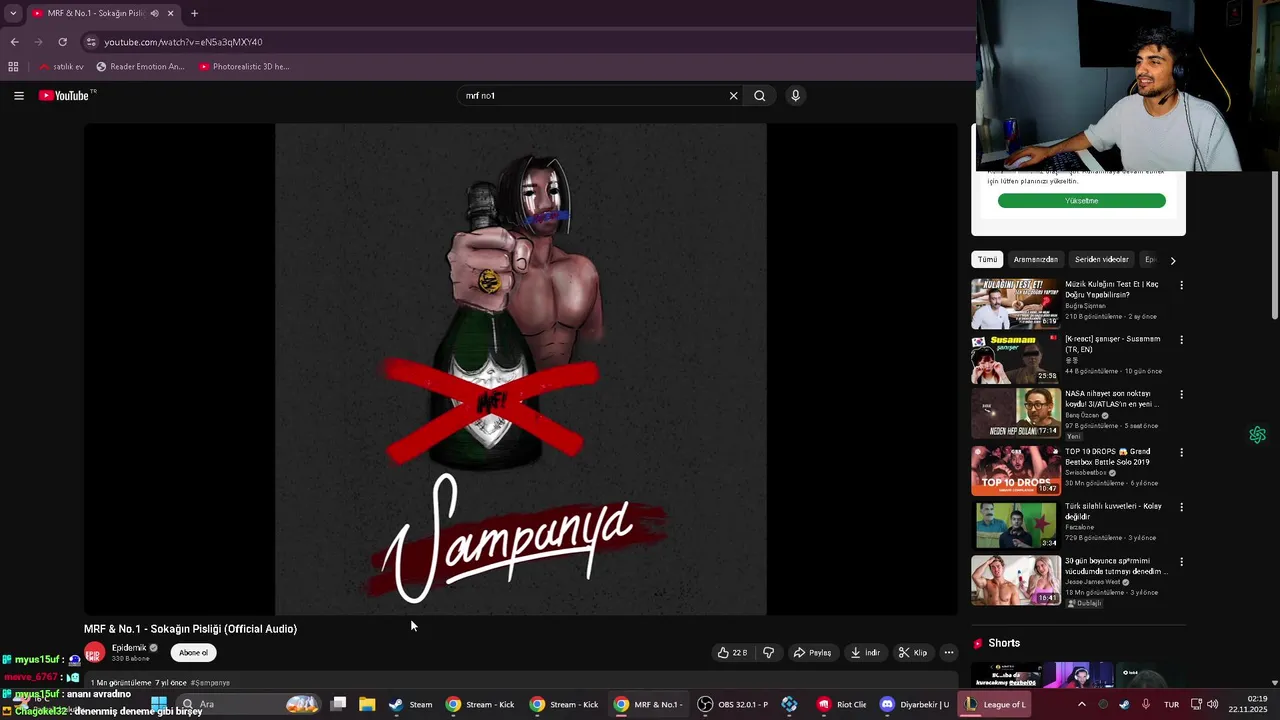Click the green ChatGPT extension icon
Viewport: 1280px width, 720px height.
pos(1257,435)
